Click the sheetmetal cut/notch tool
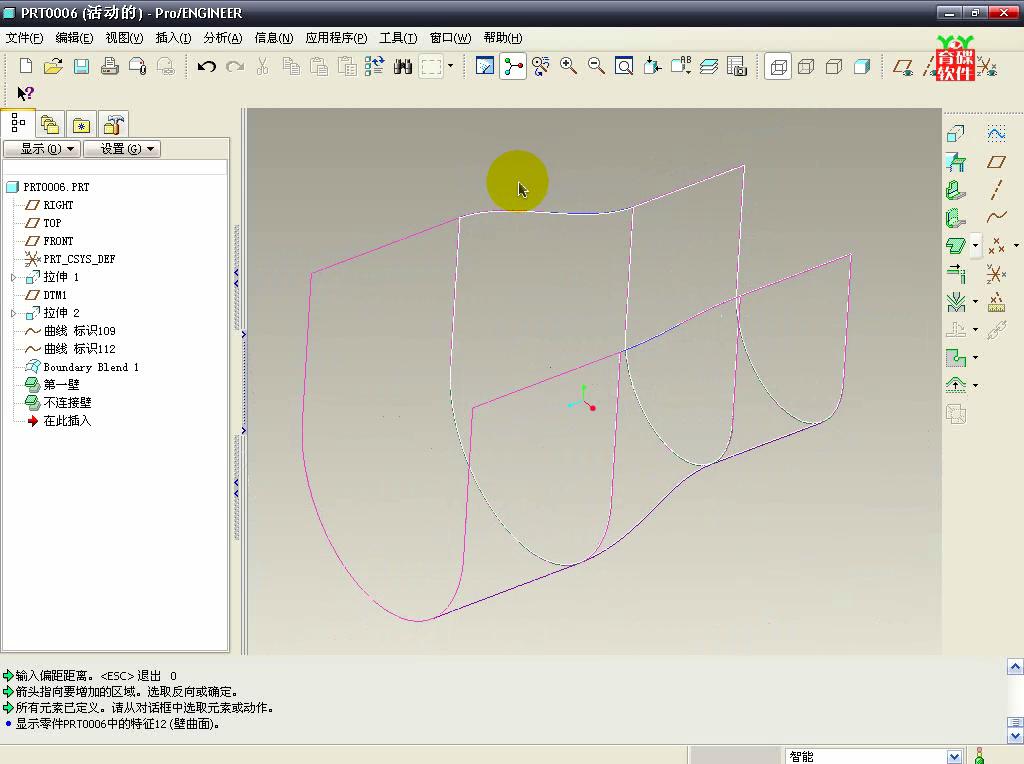The height and width of the screenshot is (764, 1024). point(955,357)
